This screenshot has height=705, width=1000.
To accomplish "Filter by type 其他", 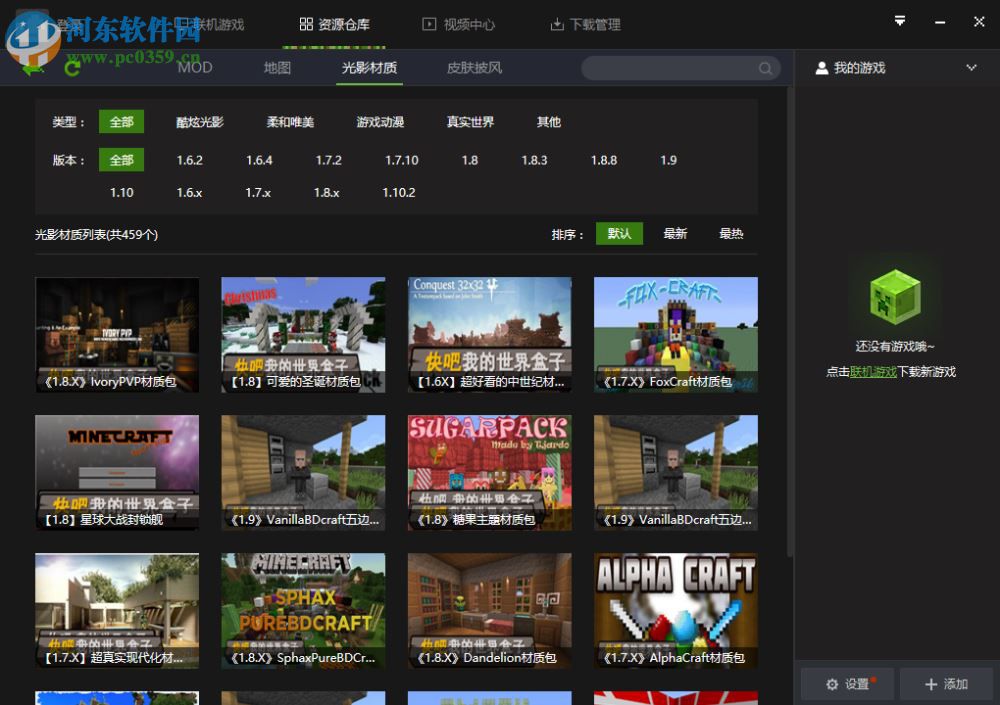I will pyautogui.click(x=548, y=122).
